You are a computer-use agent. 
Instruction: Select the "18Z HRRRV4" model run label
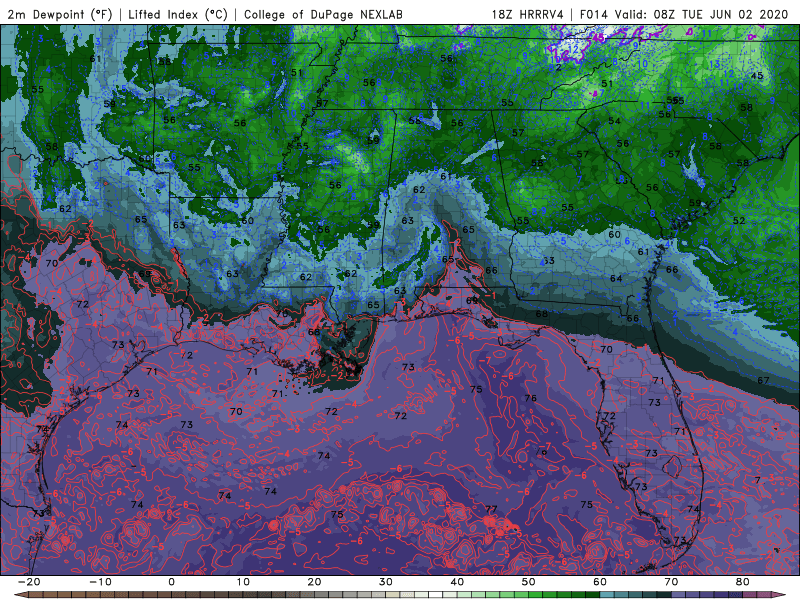(x=527, y=14)
